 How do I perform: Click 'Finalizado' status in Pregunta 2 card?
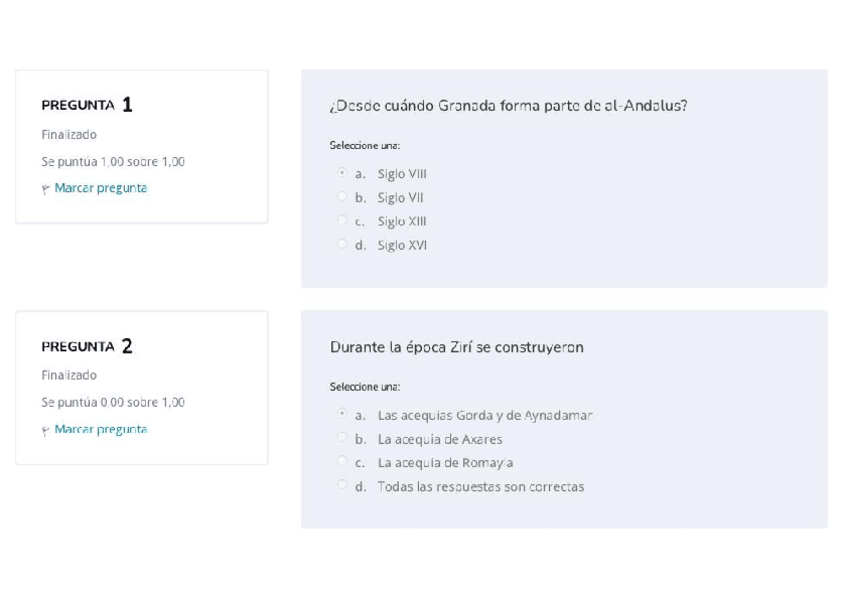[x=69, y=376]
